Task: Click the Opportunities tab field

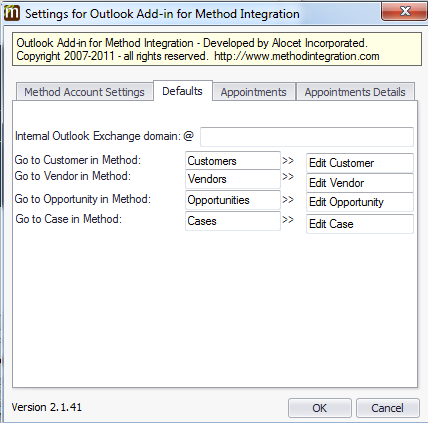Action: 233,200
